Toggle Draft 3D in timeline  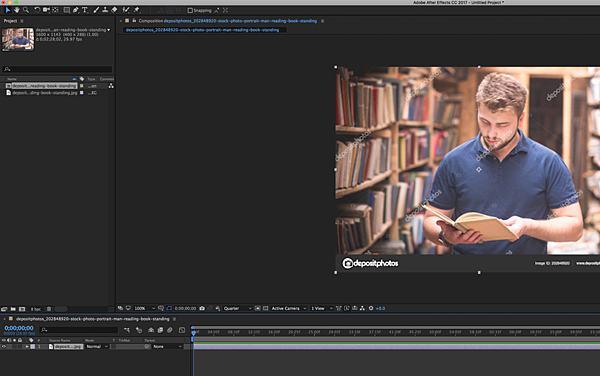(x=139, y=330)
